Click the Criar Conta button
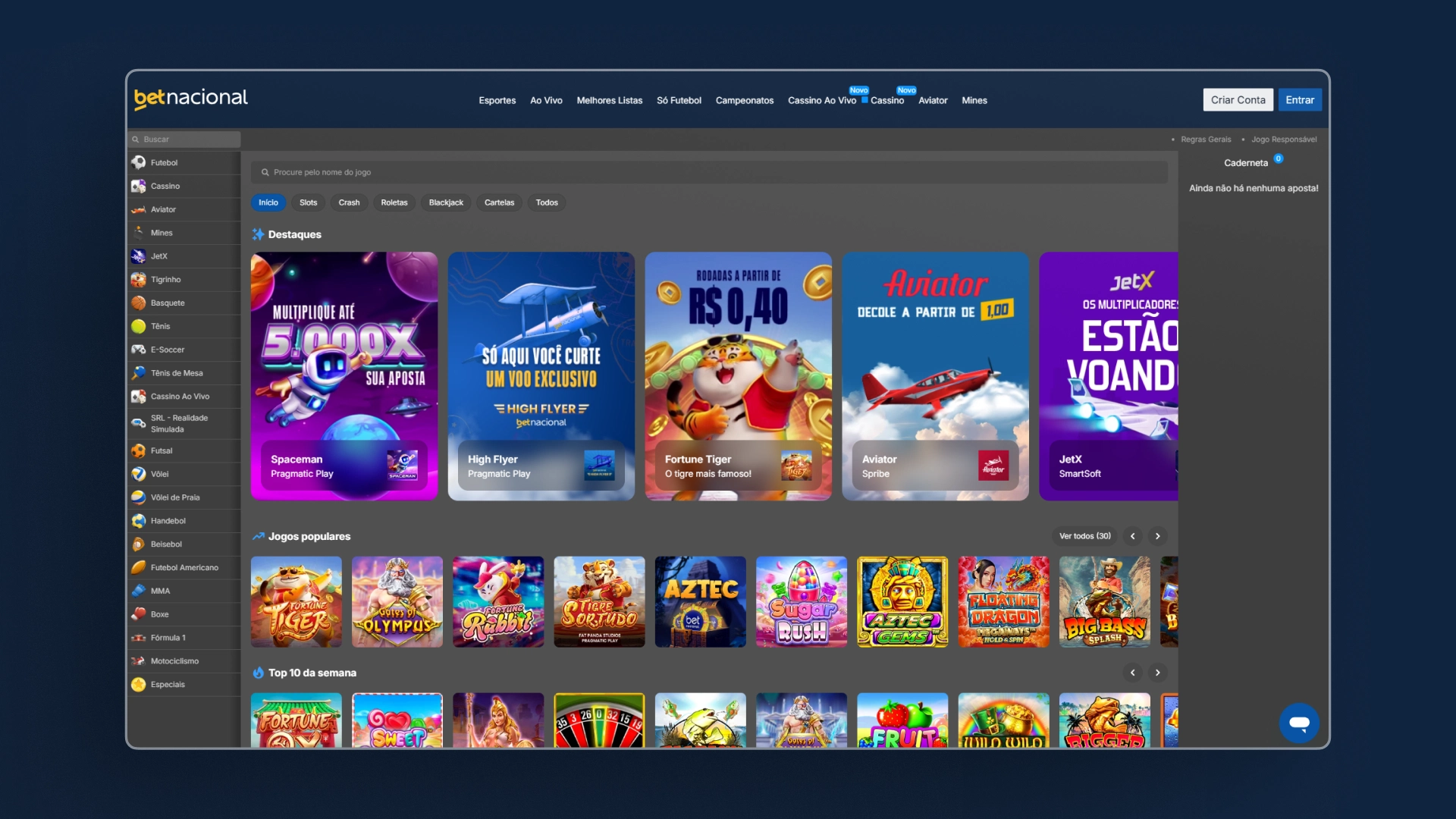 (1238, 99)
